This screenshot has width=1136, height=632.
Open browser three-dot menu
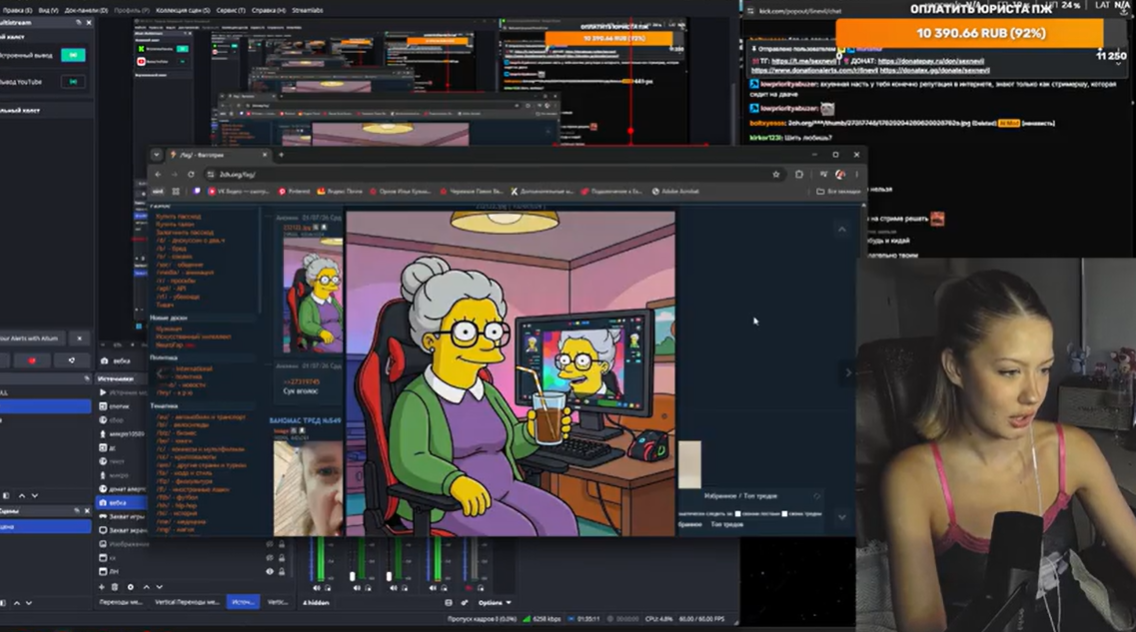click(856, 174)
